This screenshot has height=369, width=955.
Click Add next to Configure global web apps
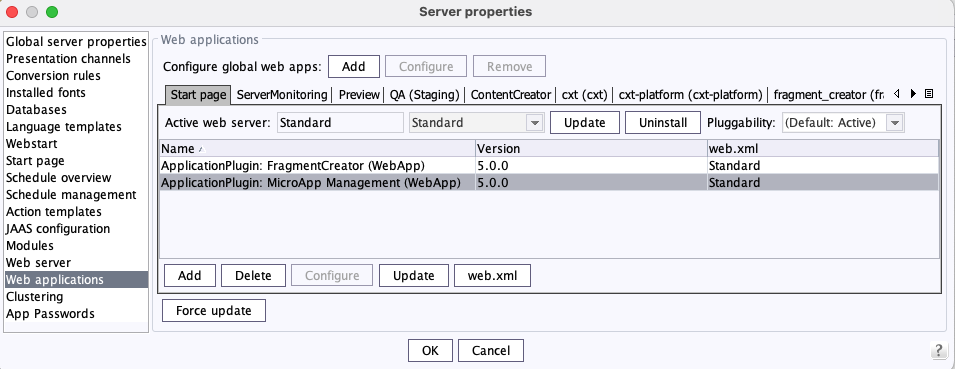[x=354, y=66]
